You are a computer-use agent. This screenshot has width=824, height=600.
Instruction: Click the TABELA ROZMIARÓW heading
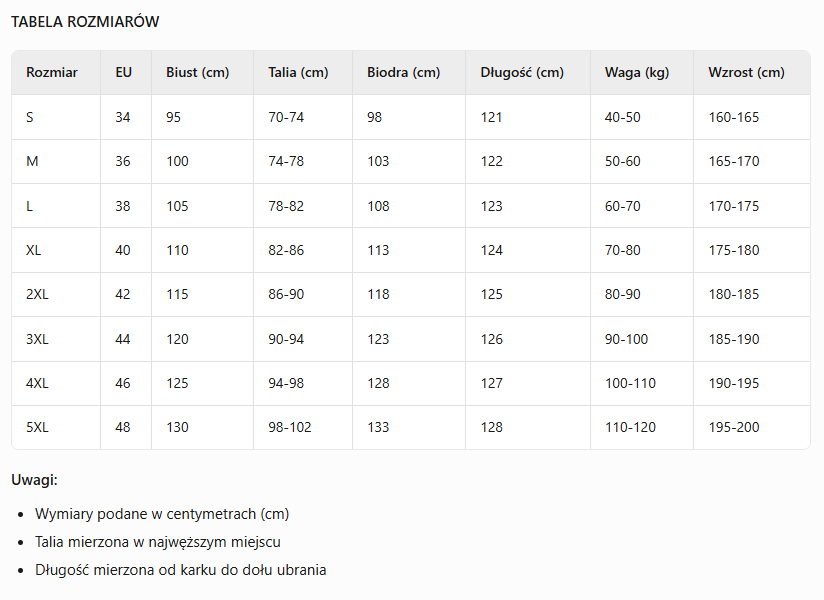(x=85, y=22)
